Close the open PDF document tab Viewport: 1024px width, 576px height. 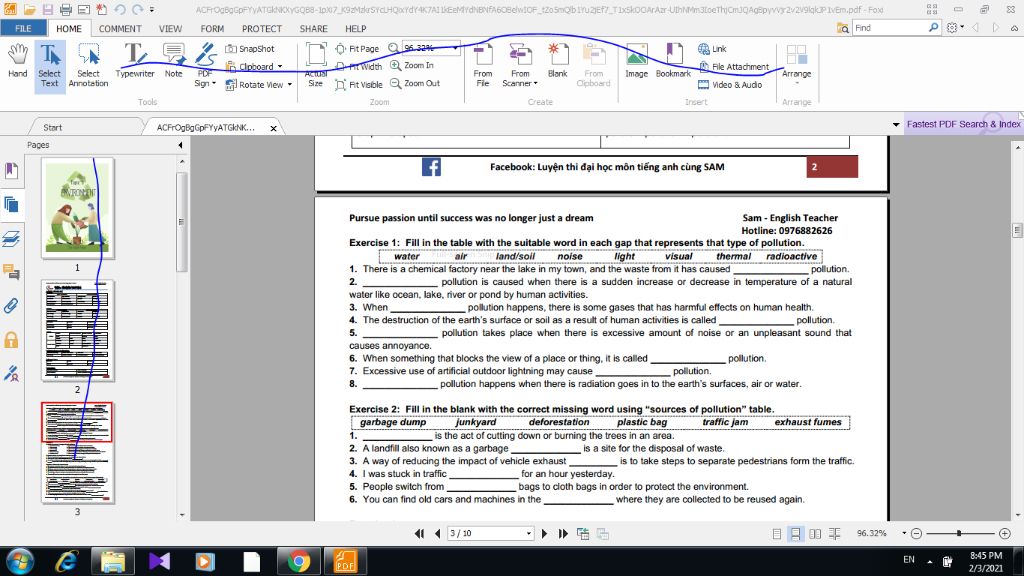point(274,128)
